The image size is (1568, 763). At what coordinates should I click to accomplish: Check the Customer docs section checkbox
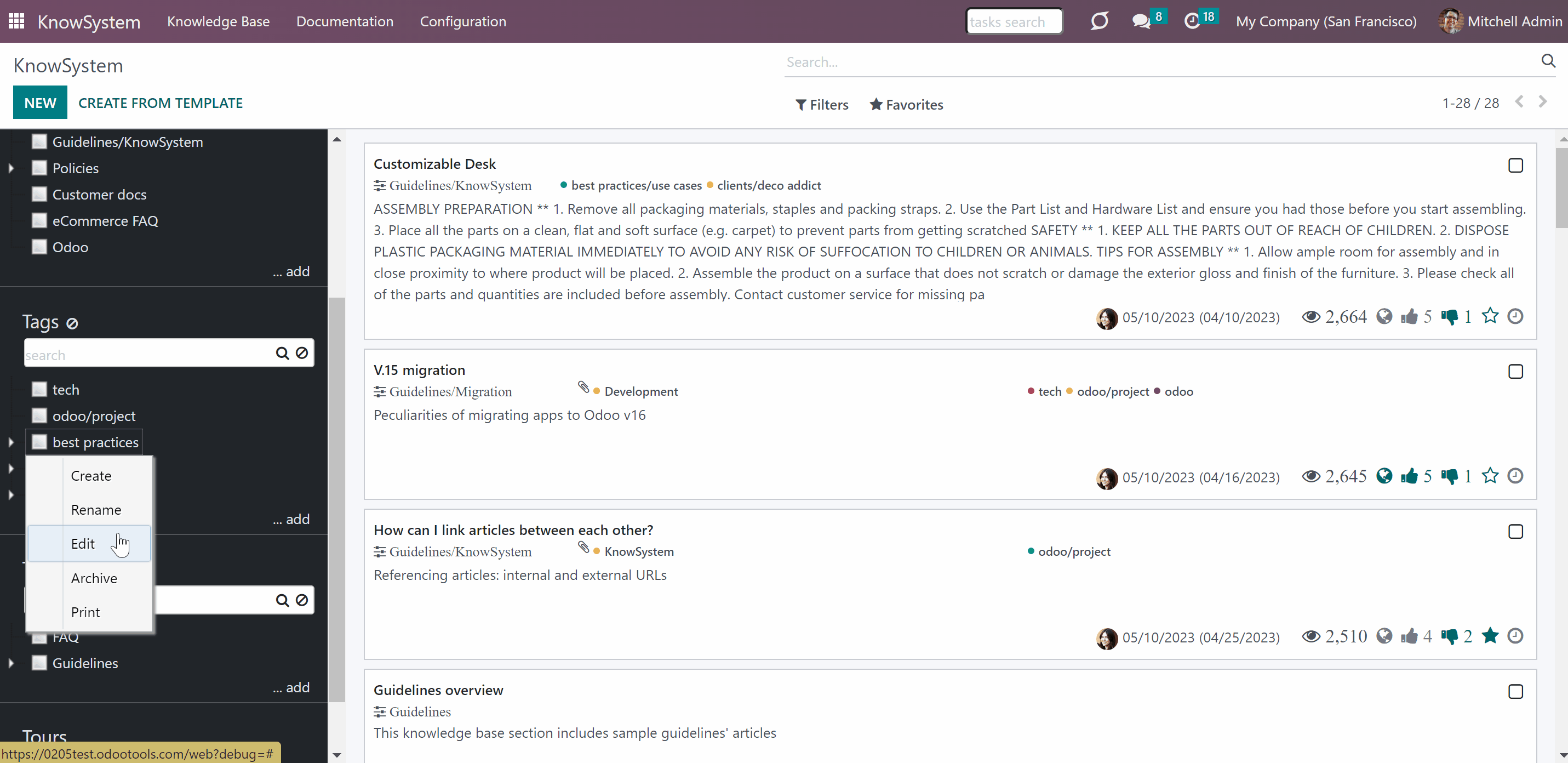click(39, 194)
